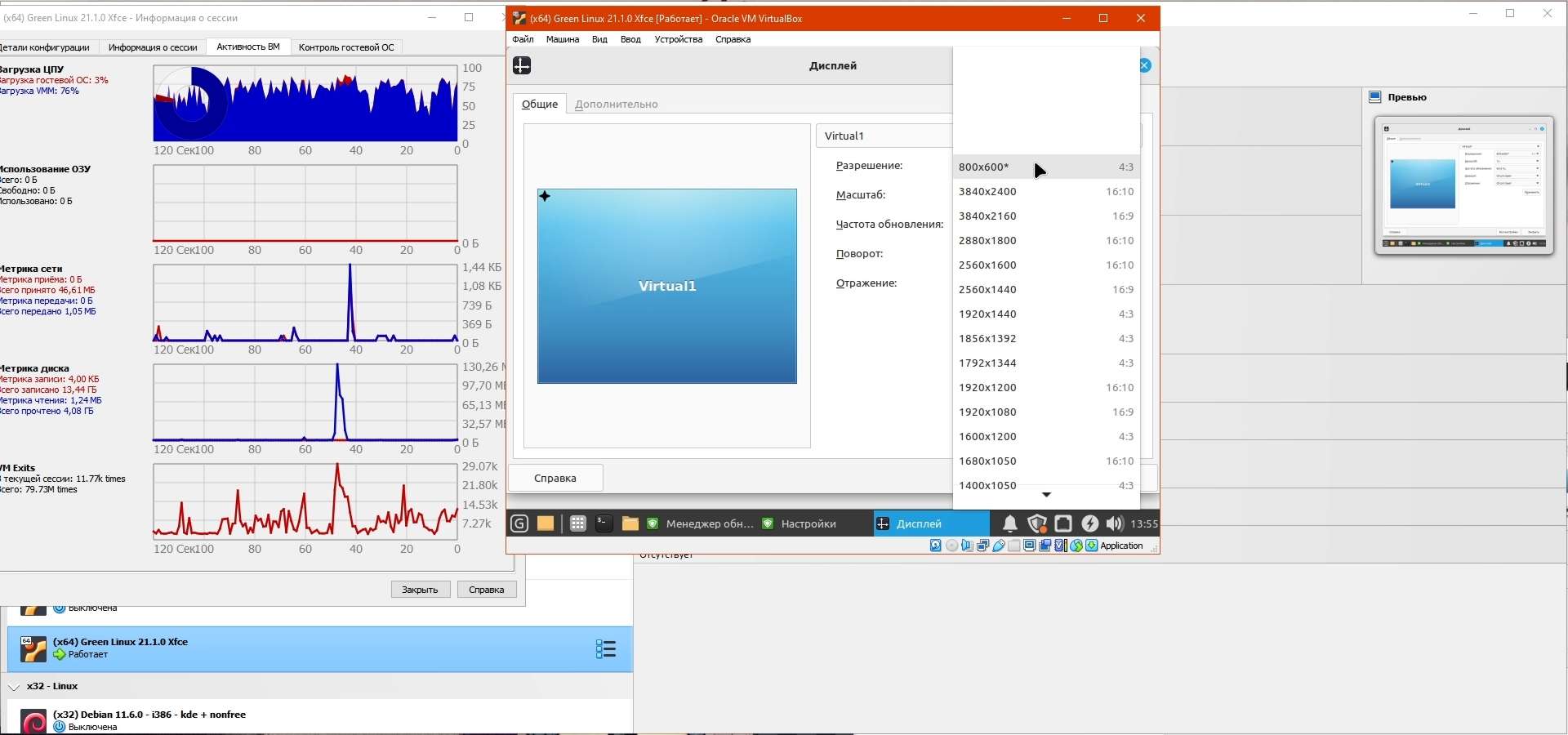Switch to Информация о сессии tab

pos(153,47)
